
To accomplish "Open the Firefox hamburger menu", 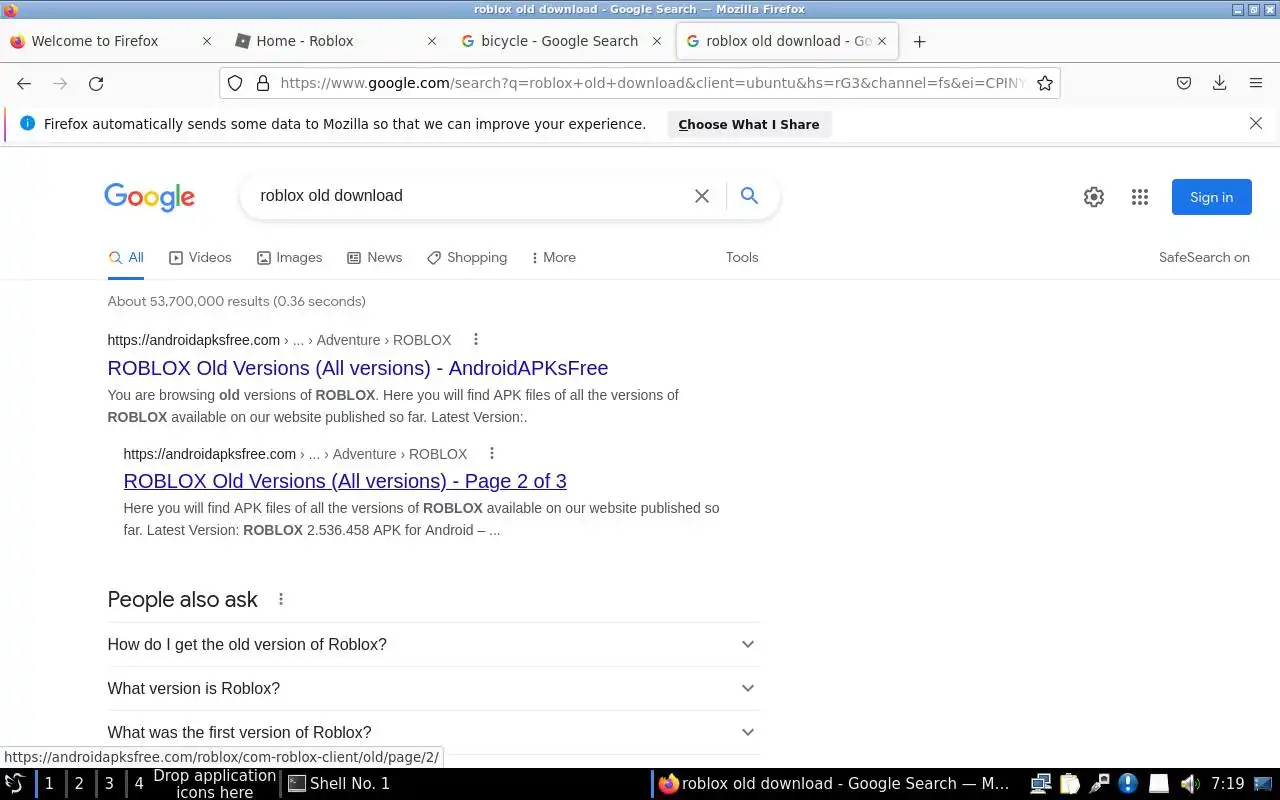I will (x=1256, y=84).
